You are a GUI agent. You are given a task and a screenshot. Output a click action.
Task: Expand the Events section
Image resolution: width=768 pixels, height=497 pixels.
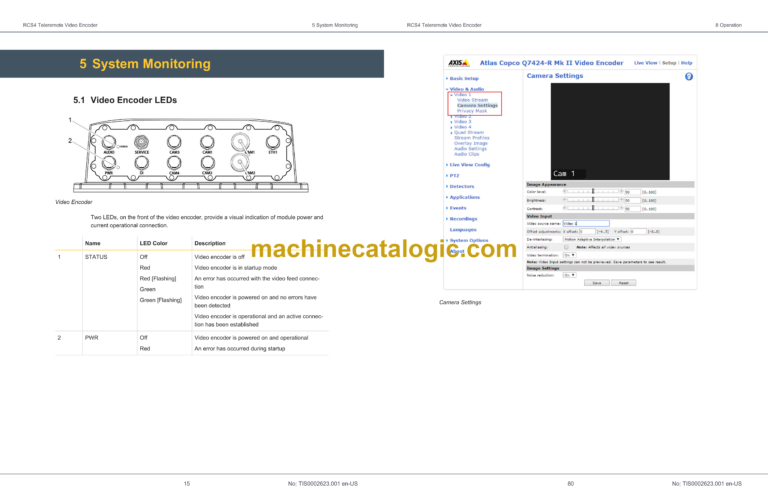click(457, 208)
